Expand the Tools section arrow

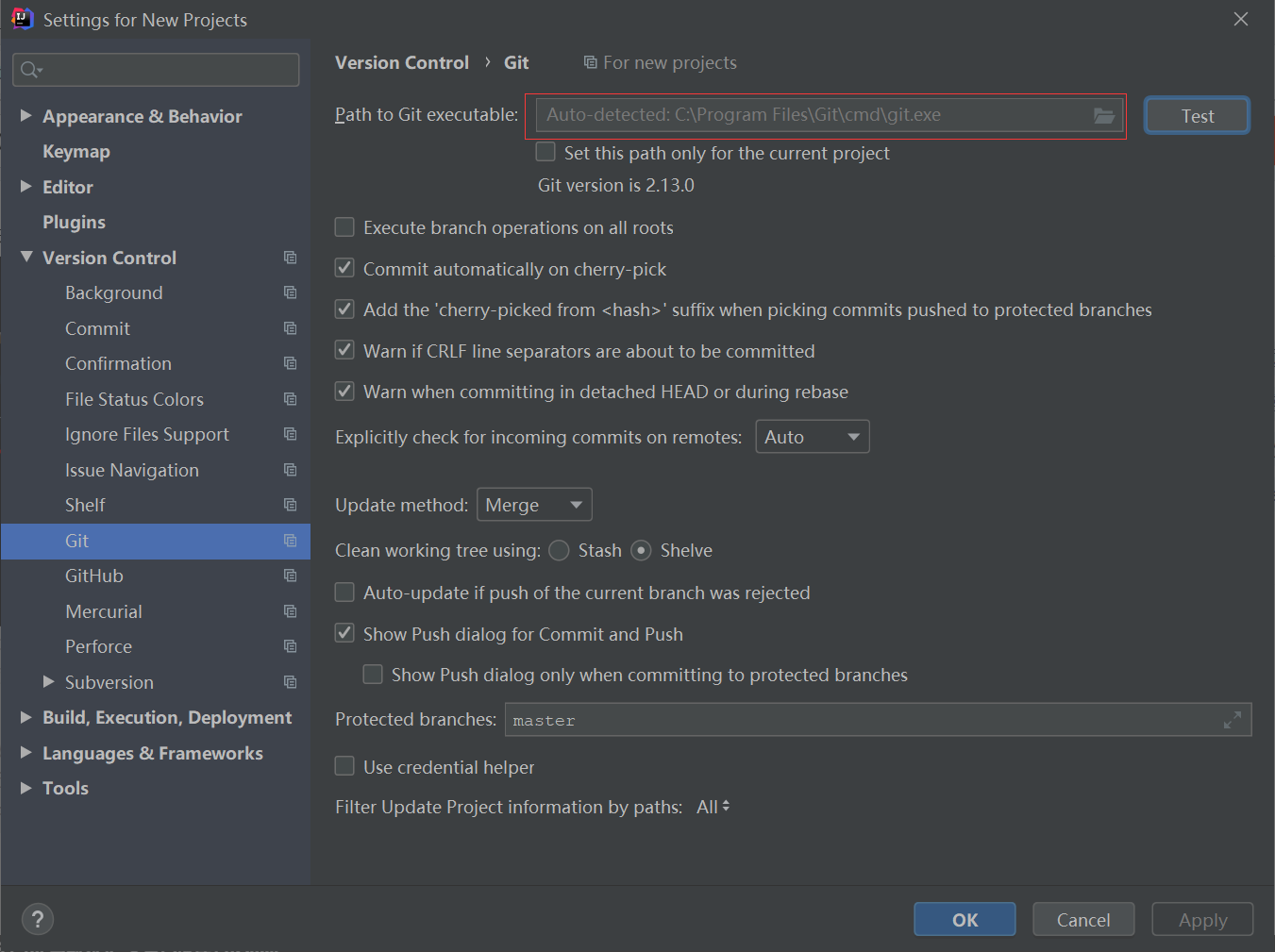pyautogui.click(x=26, y=788)
